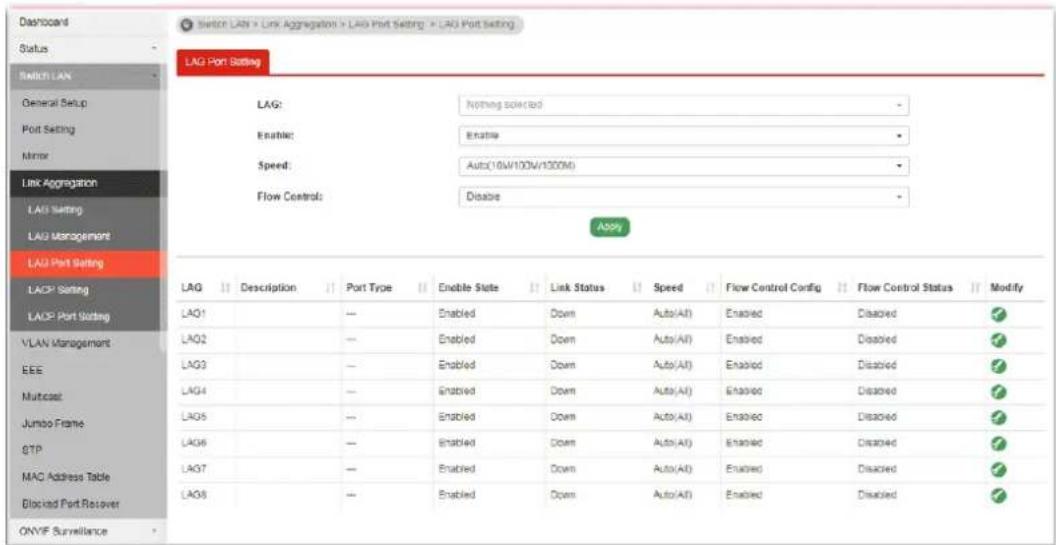Sort table by Flow Control Config column

842,288
